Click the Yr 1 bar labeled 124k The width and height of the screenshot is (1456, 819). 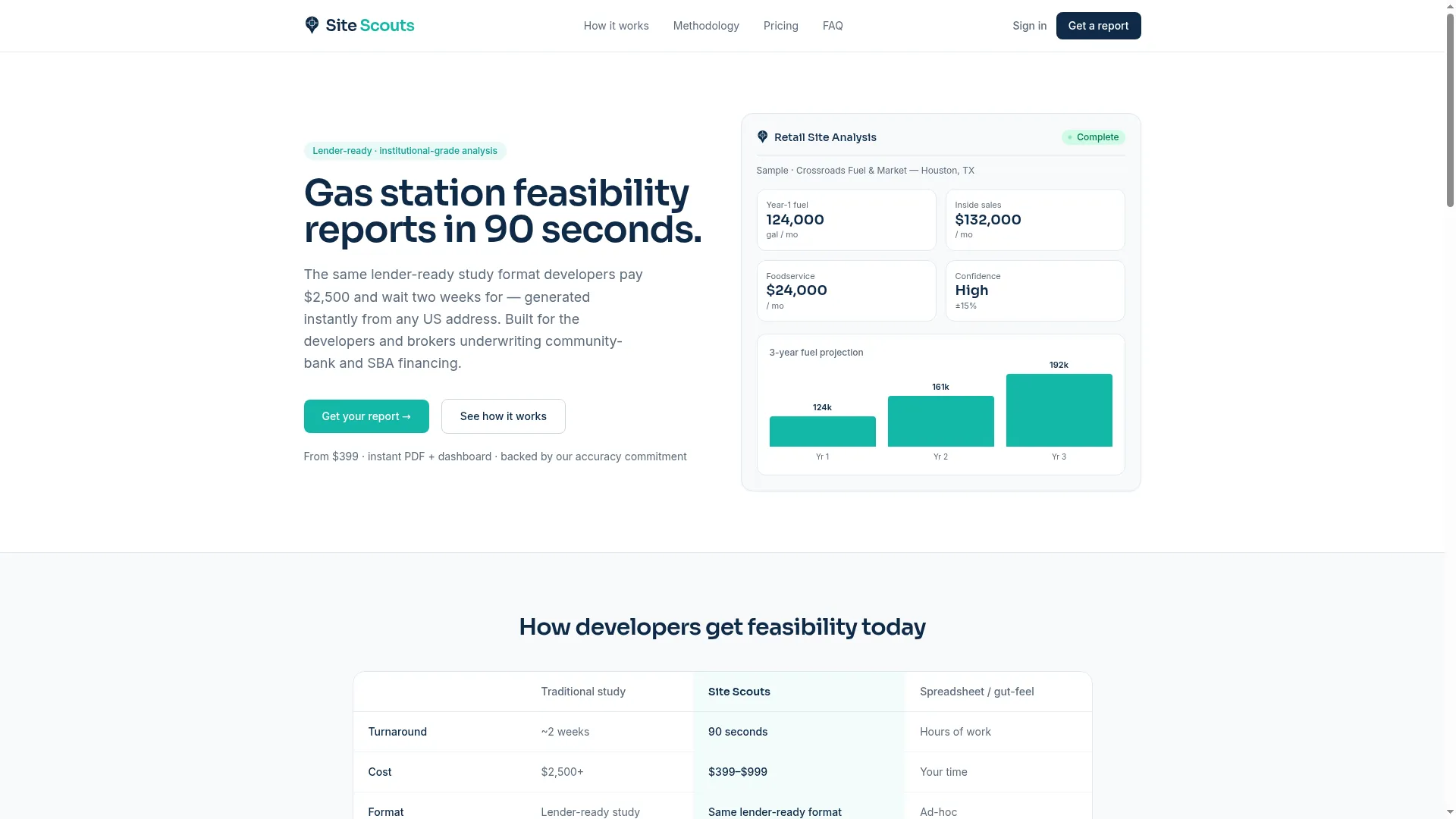tap(823, 431)
